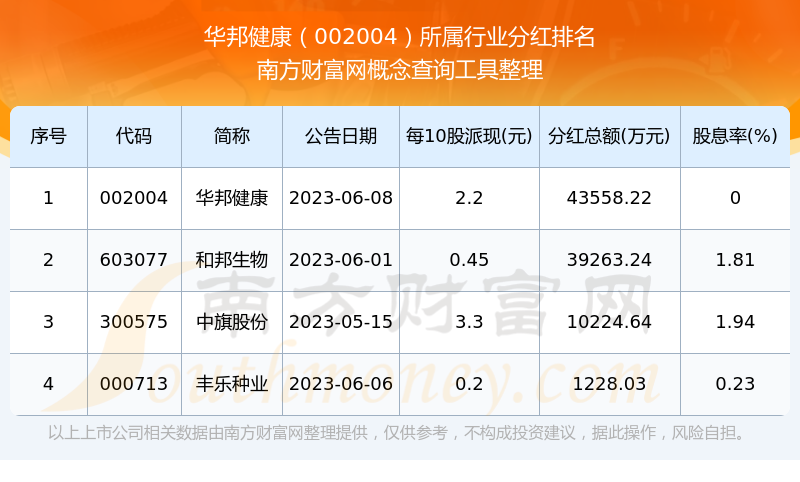
Task: Click dividend per 10 shares value 2.2
Action: click(x=469, y=198)
